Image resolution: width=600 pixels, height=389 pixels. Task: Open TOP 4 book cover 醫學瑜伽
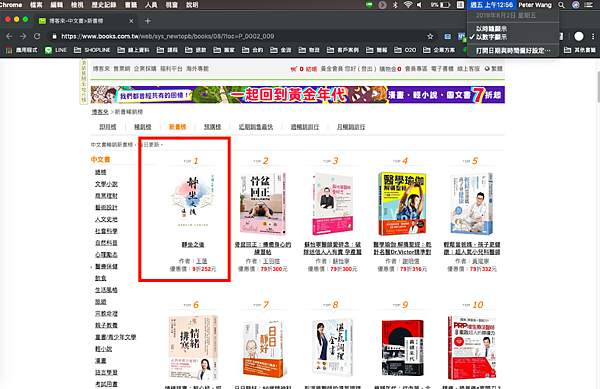[x=402, y=203]
